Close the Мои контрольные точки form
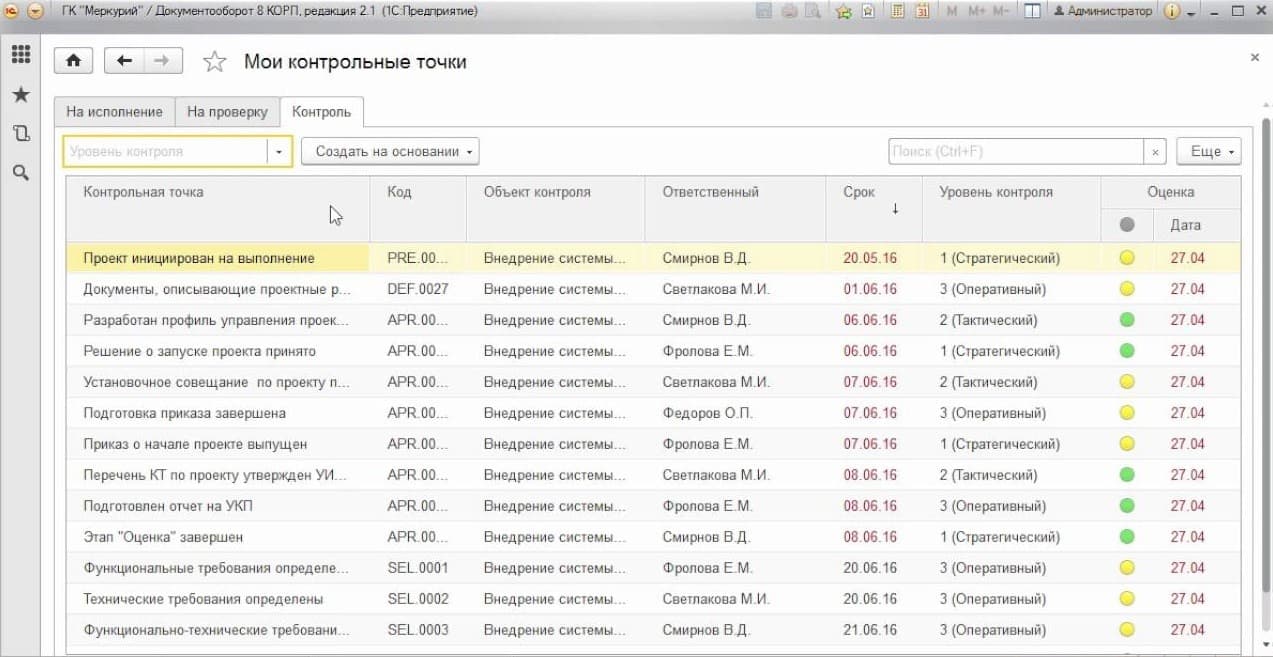Image resolution: width=1273 pixels, height=657 pixels. tap(1254, 58)
